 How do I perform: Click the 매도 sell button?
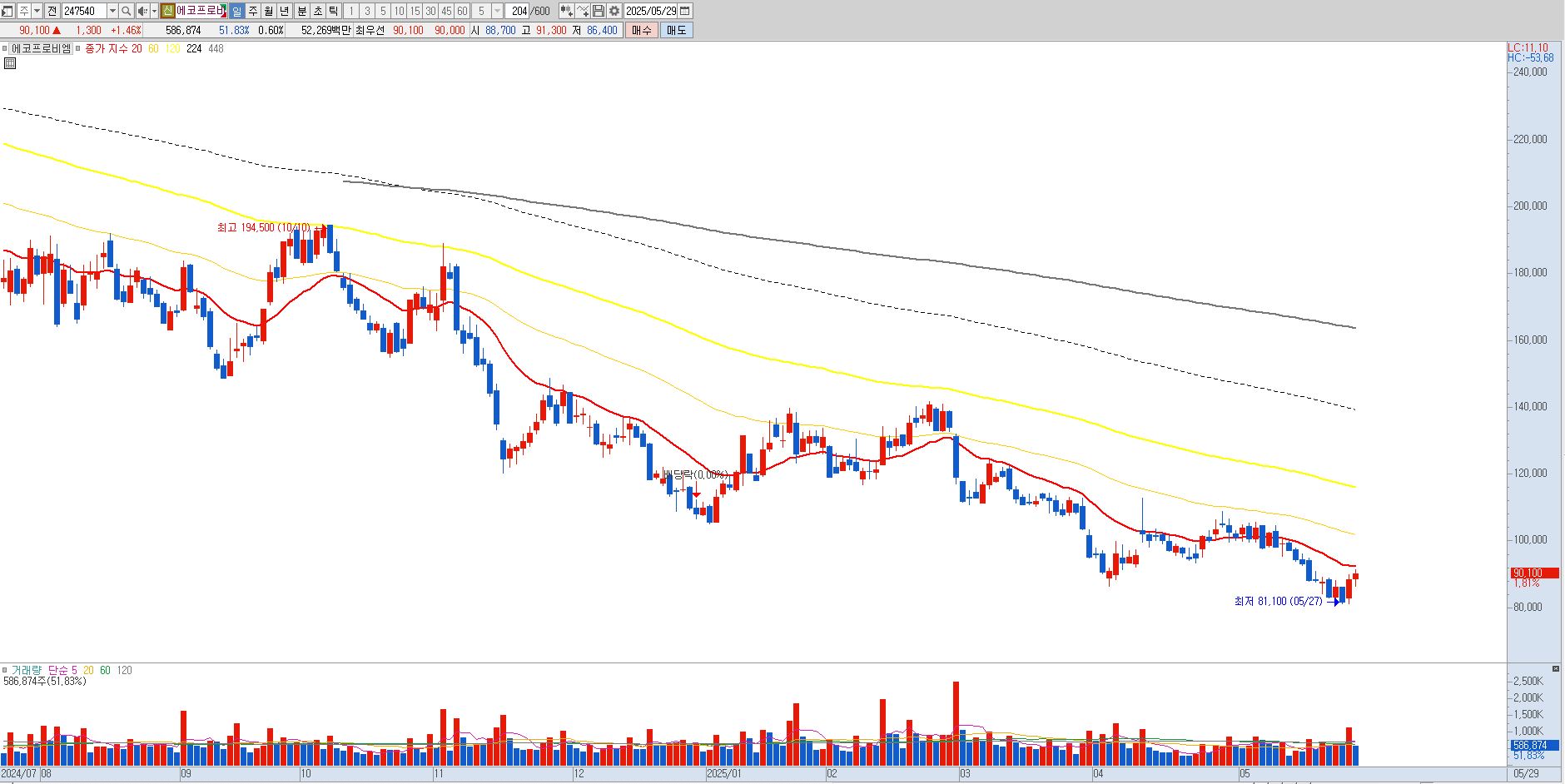(676, 30)
